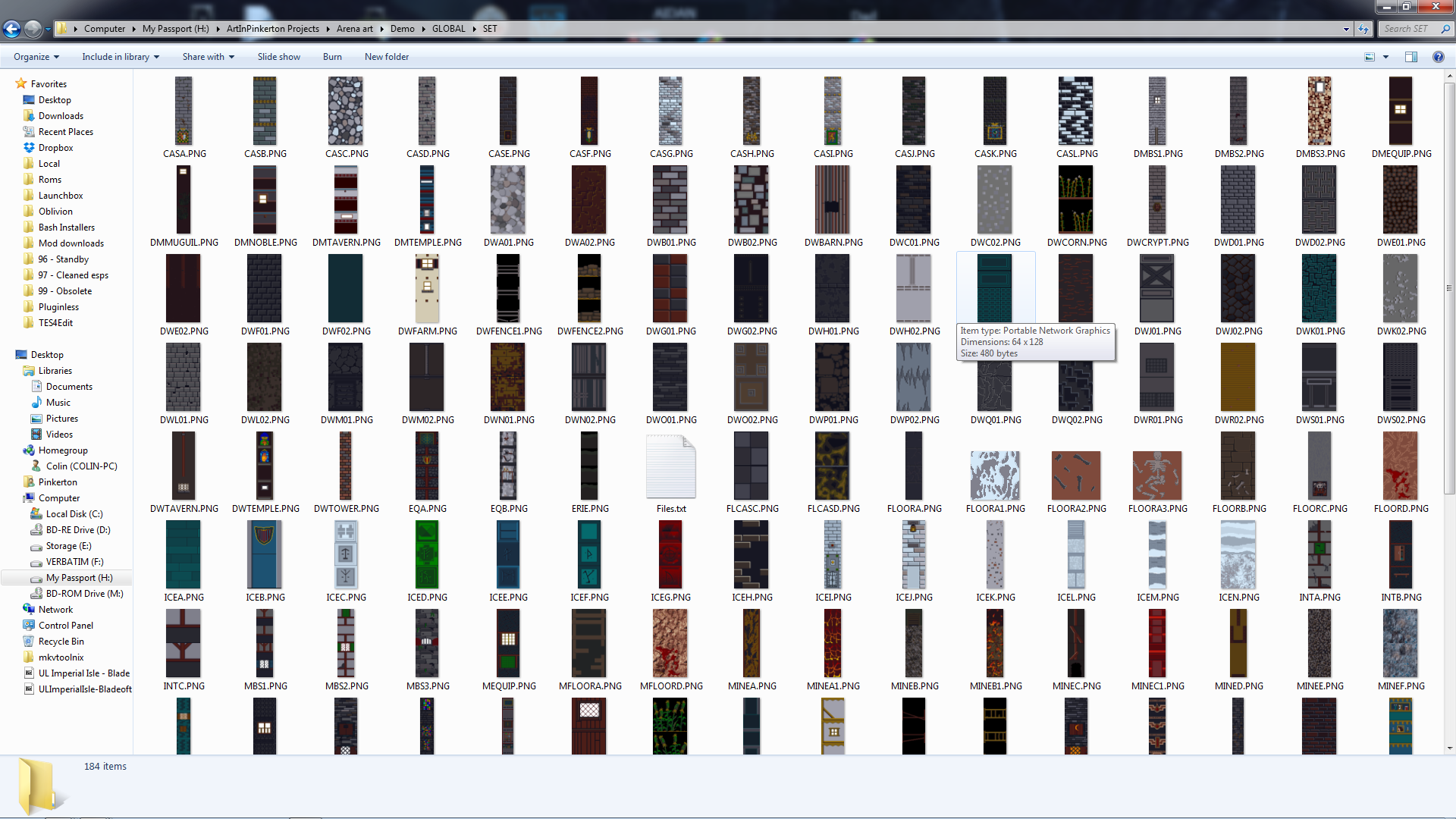
Task: Click the Change your view icon
Action: click(1370, 57)
